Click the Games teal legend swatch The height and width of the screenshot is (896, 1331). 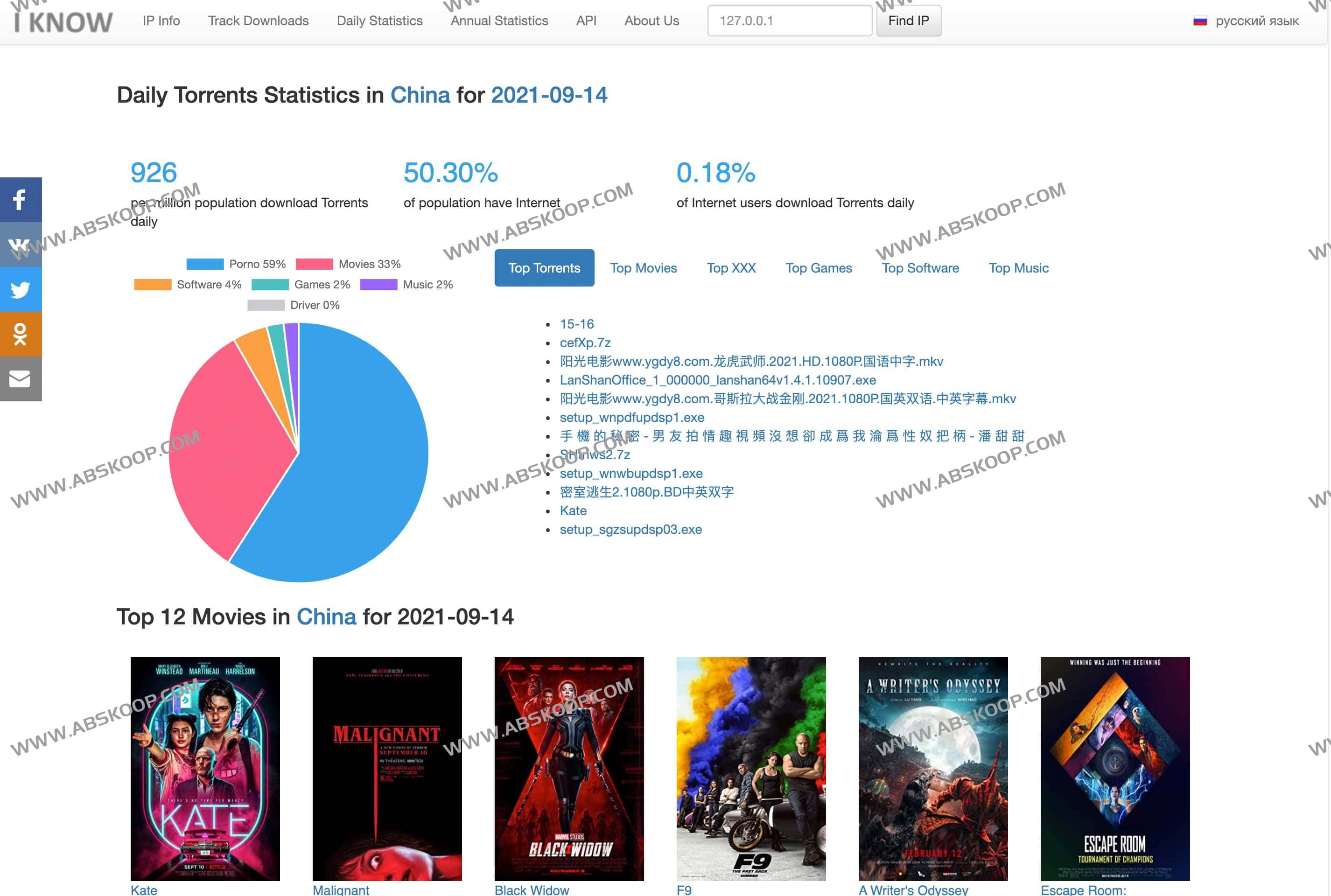coord(270,285)
